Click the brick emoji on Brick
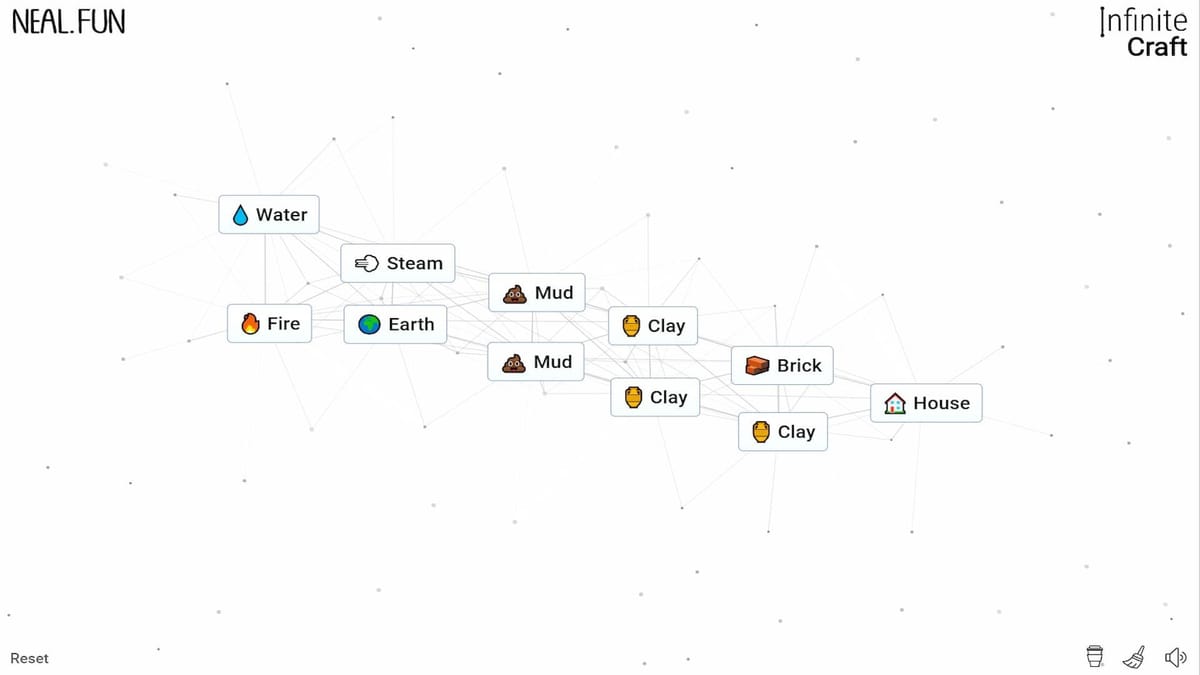Screen dimensions: 1200x675 pyautogui.click(x=757, y=366)
